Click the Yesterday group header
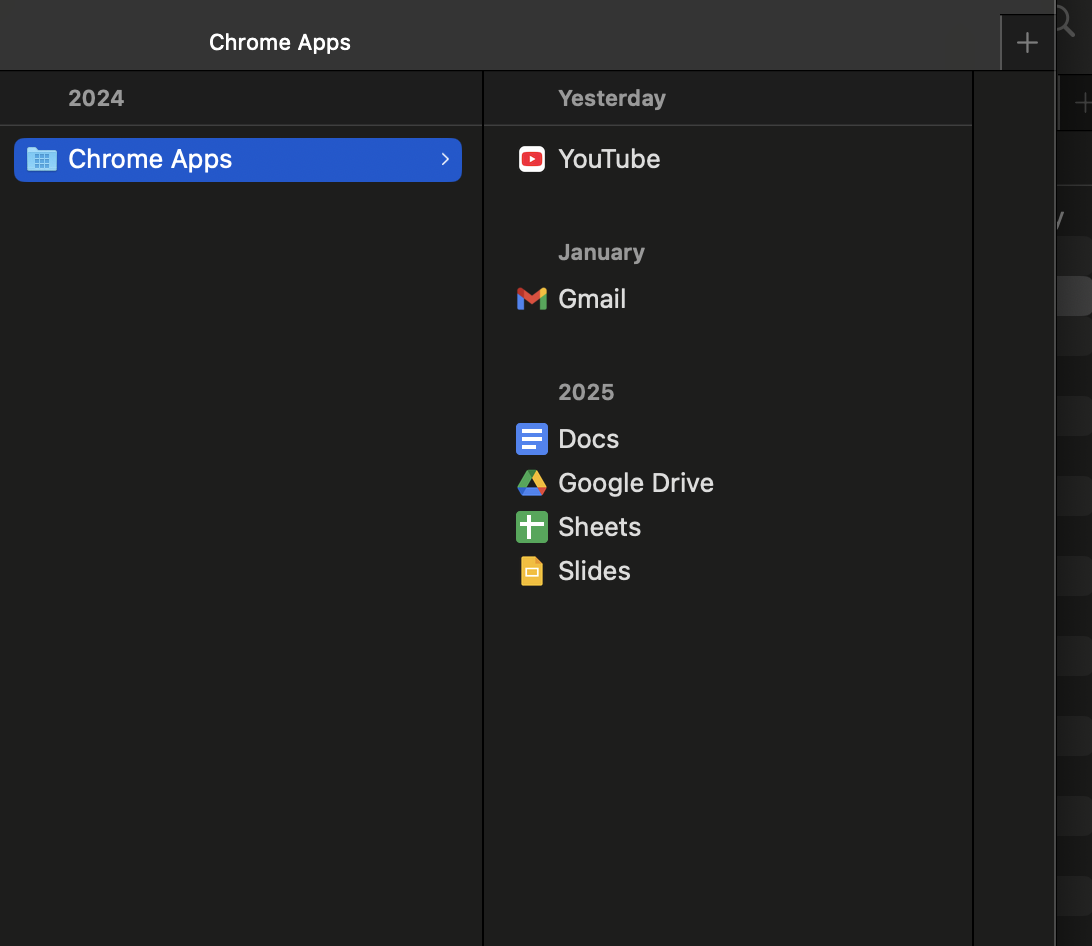 click(611, 98)
